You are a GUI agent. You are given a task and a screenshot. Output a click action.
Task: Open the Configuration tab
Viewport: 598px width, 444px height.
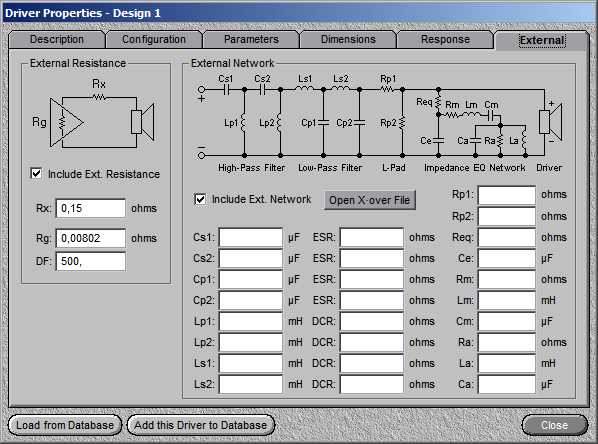tap(154, 39)
